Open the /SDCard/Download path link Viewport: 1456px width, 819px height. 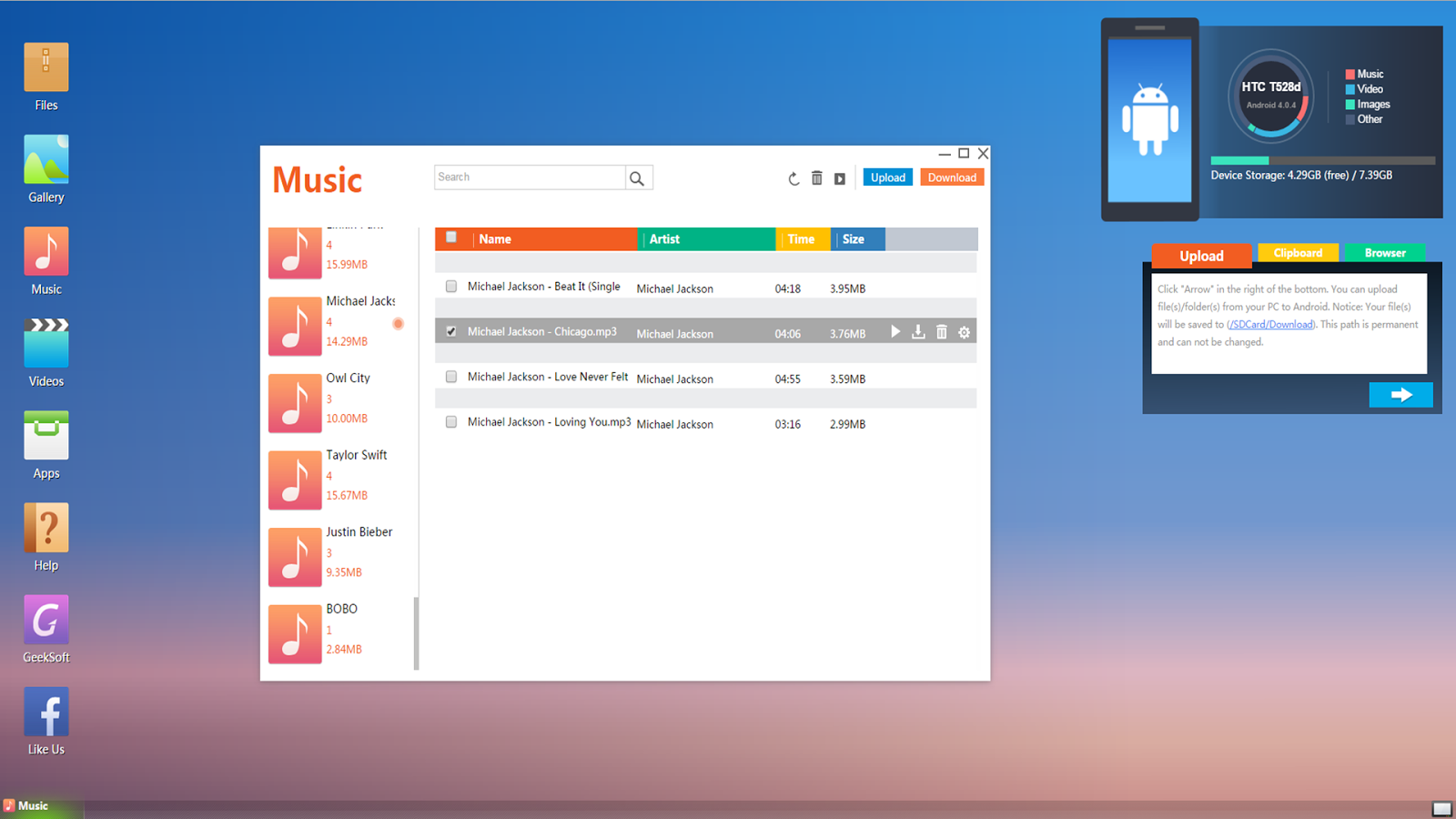[1271, 325]
